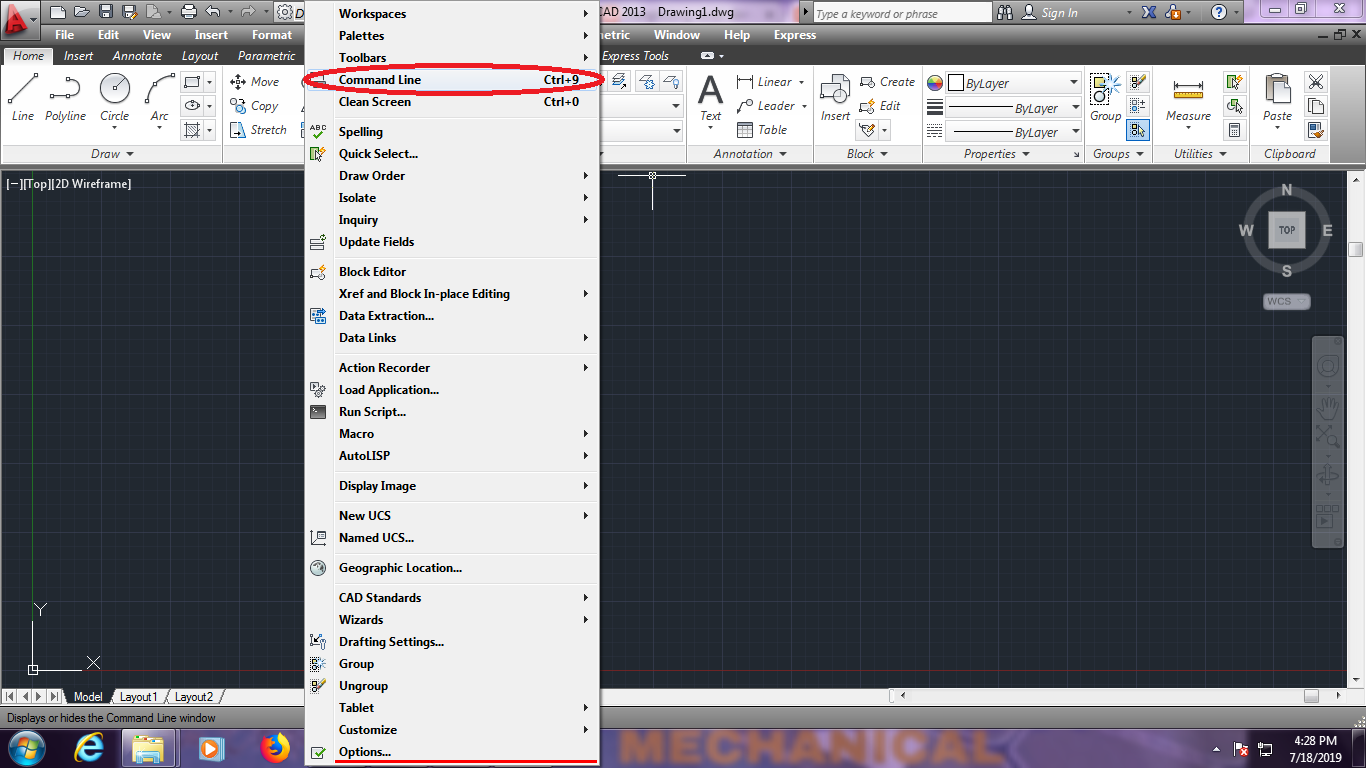Click the Create block button

click(x=886, y=82)
